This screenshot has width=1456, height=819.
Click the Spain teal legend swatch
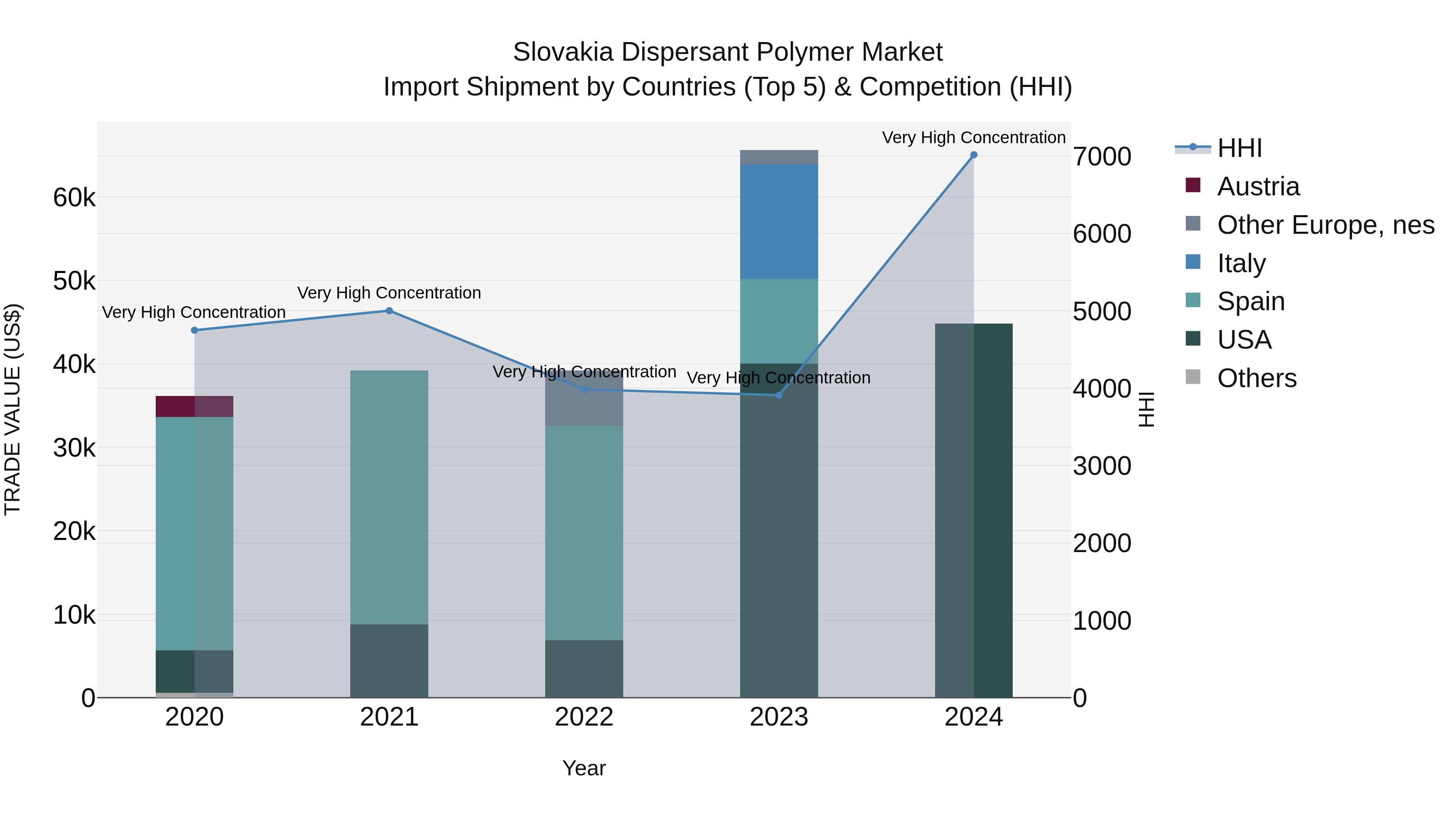tap(1193, 300)
